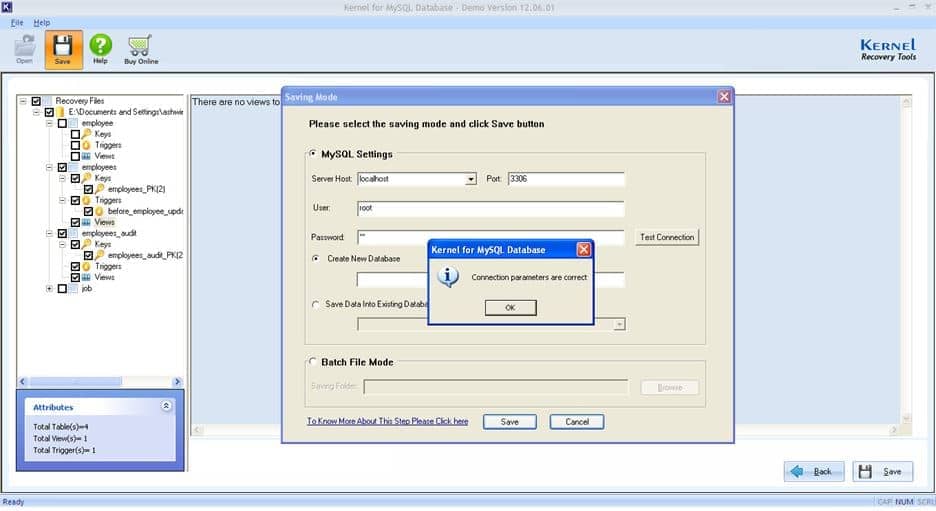Click the bottom-right Save button

pos(883,472)
